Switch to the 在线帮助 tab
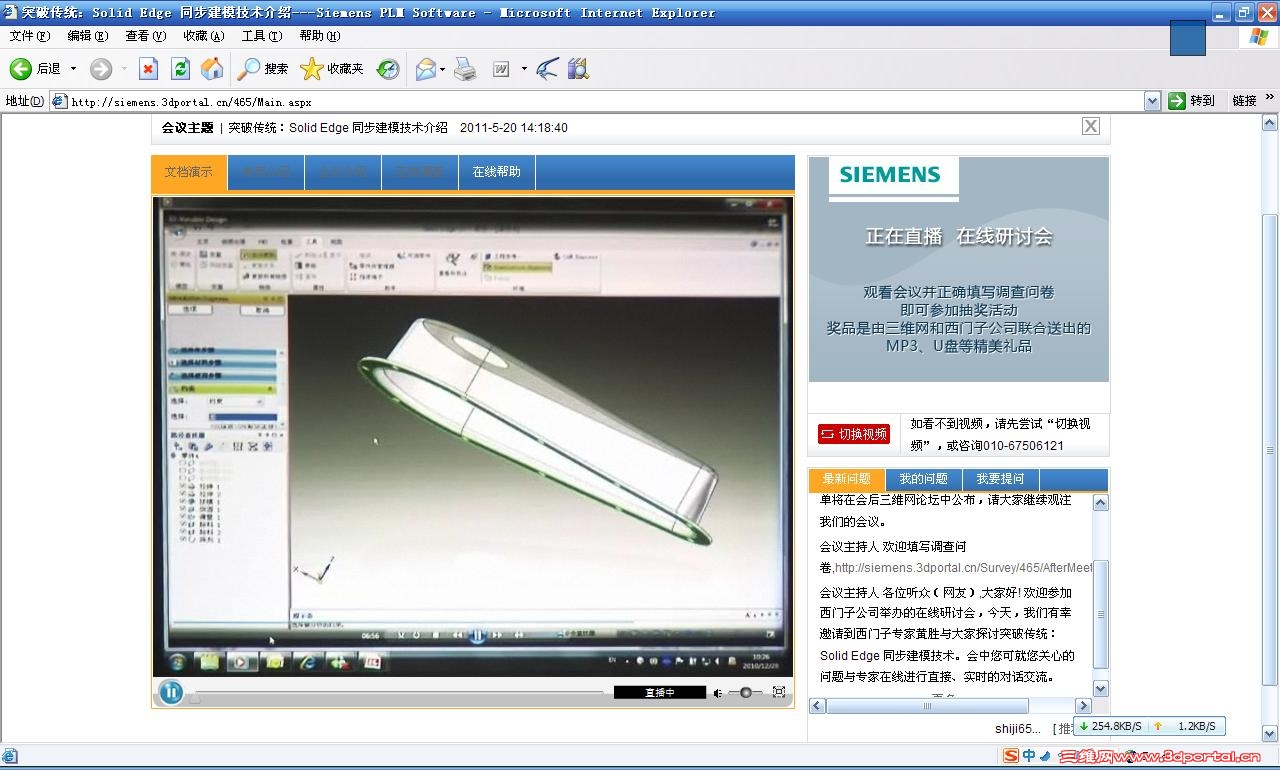The height and width of the screenshot is (770, 1280). 497,172
